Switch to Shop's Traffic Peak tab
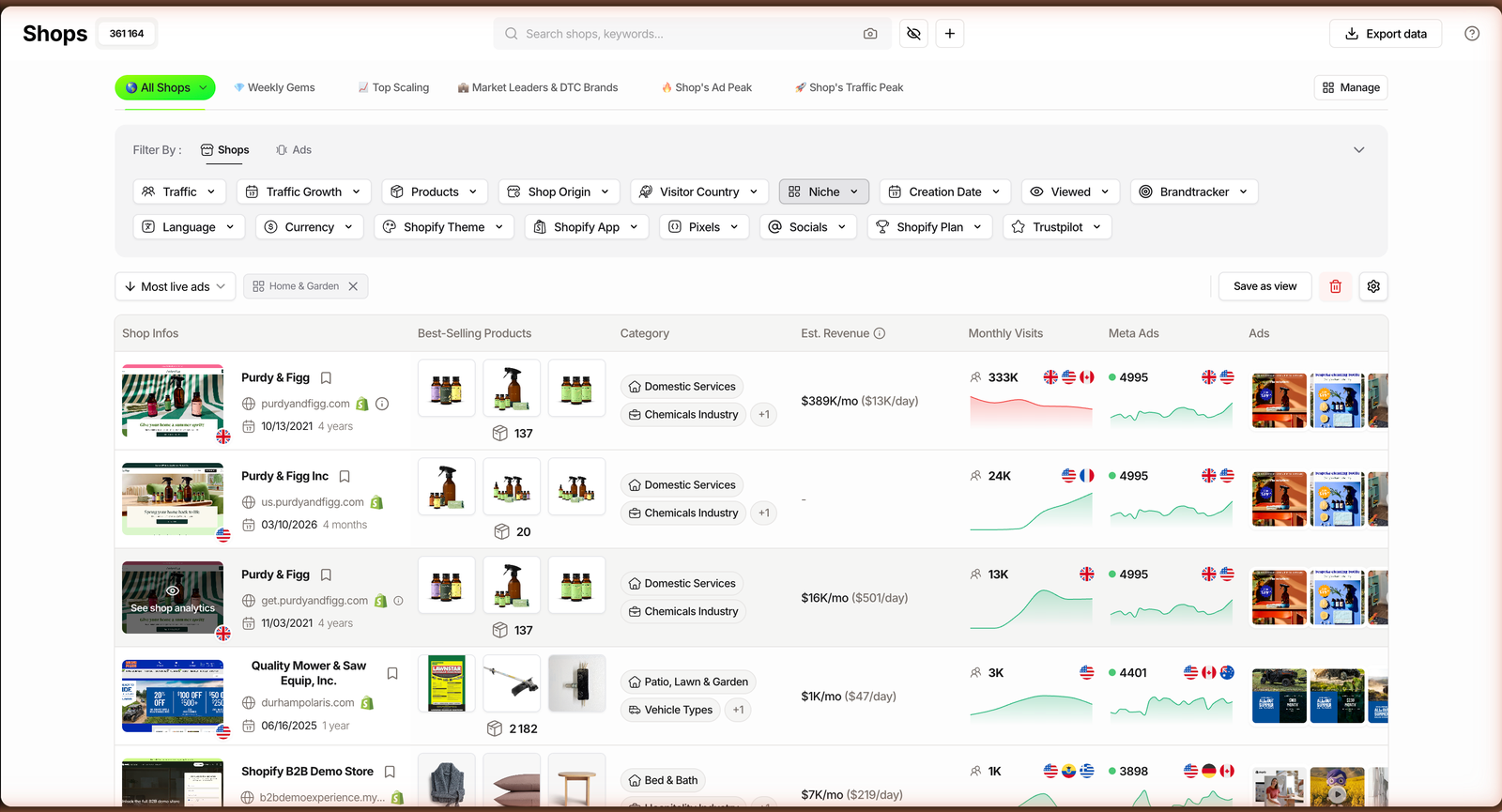1502x812 pixels. coord(849,87)
